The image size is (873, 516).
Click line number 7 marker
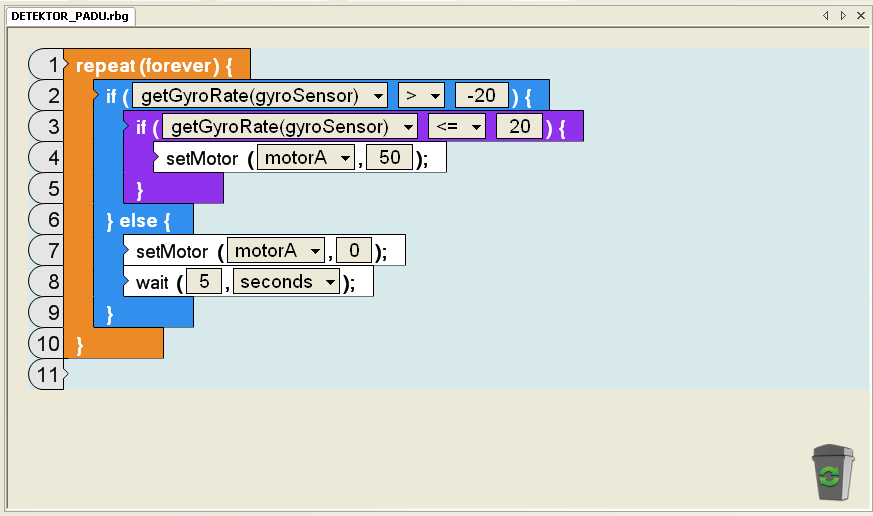[48, 251]
